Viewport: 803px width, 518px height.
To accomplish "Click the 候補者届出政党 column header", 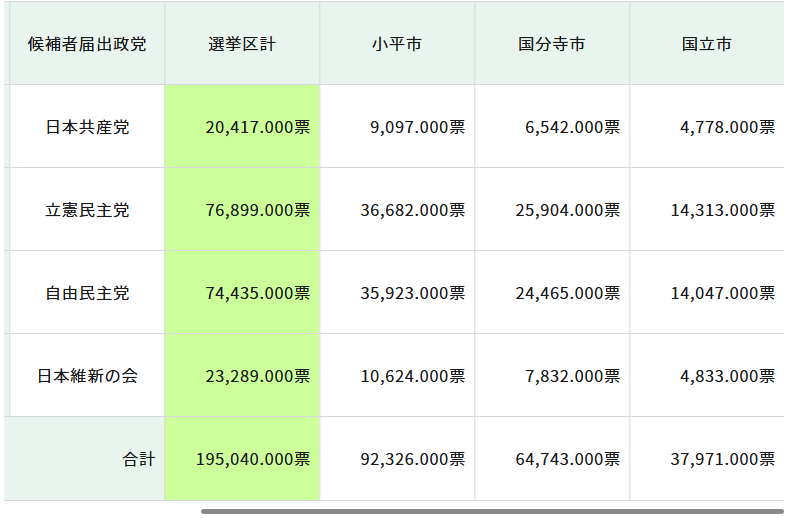I will coord(87,44).
